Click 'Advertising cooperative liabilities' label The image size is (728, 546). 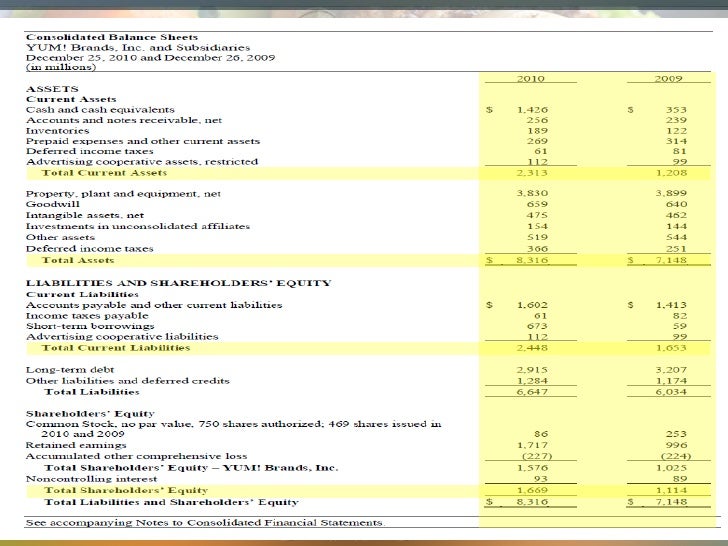click(x=122, y=337)
